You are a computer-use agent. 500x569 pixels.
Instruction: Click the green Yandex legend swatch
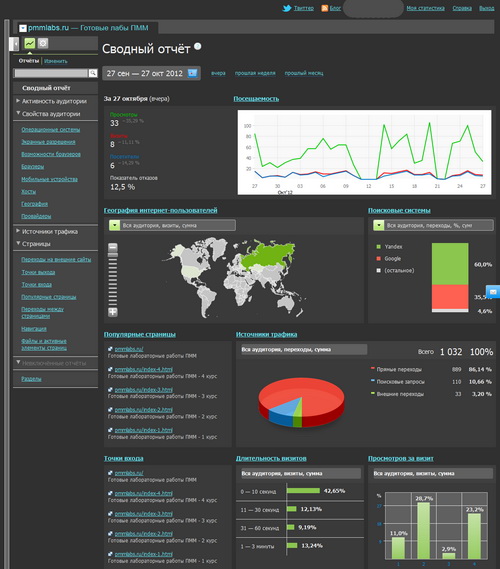378,247
